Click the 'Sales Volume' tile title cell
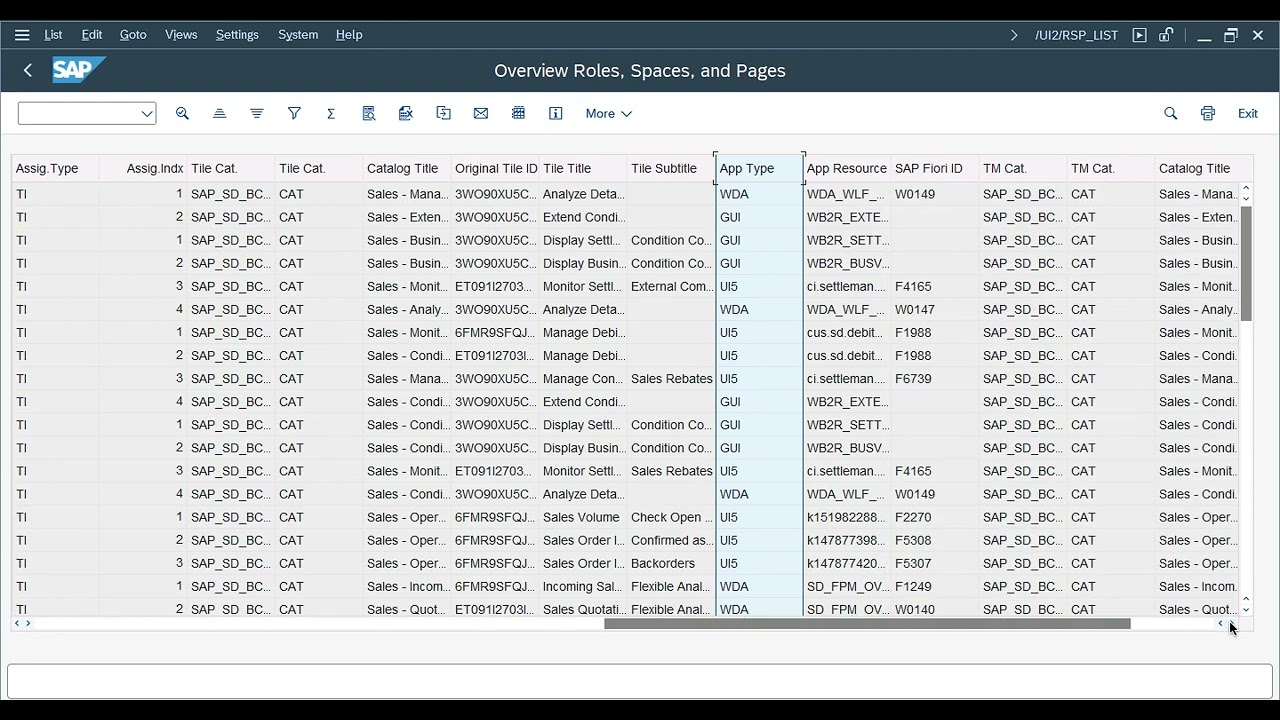This screenshot has width=1280, height=720. (x=583, y=518)
